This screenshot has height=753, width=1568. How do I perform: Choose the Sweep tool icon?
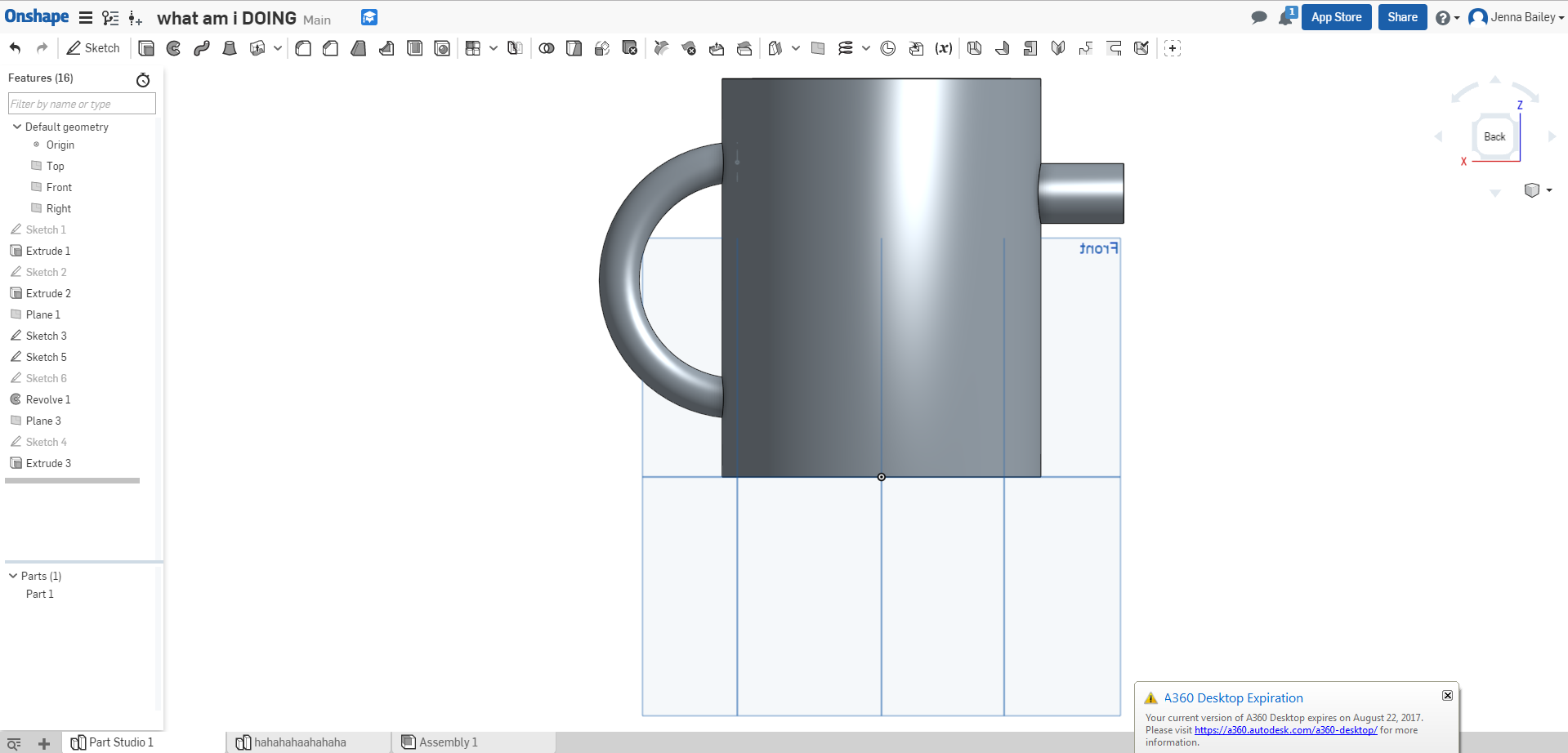pyautogui.click(x=202, y=48)
